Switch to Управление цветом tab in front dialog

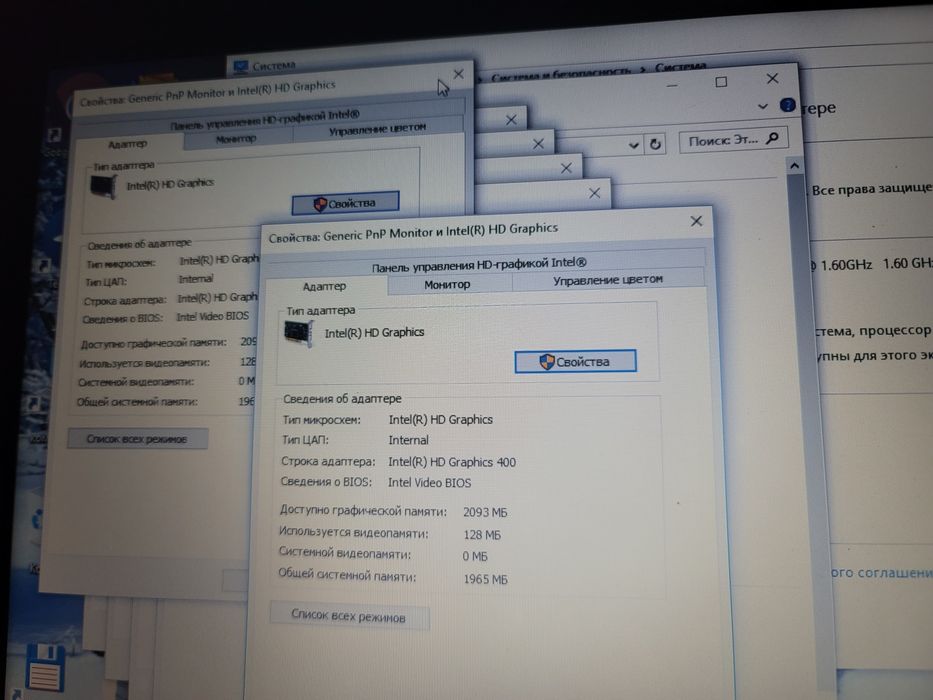(x=608, y=279)
